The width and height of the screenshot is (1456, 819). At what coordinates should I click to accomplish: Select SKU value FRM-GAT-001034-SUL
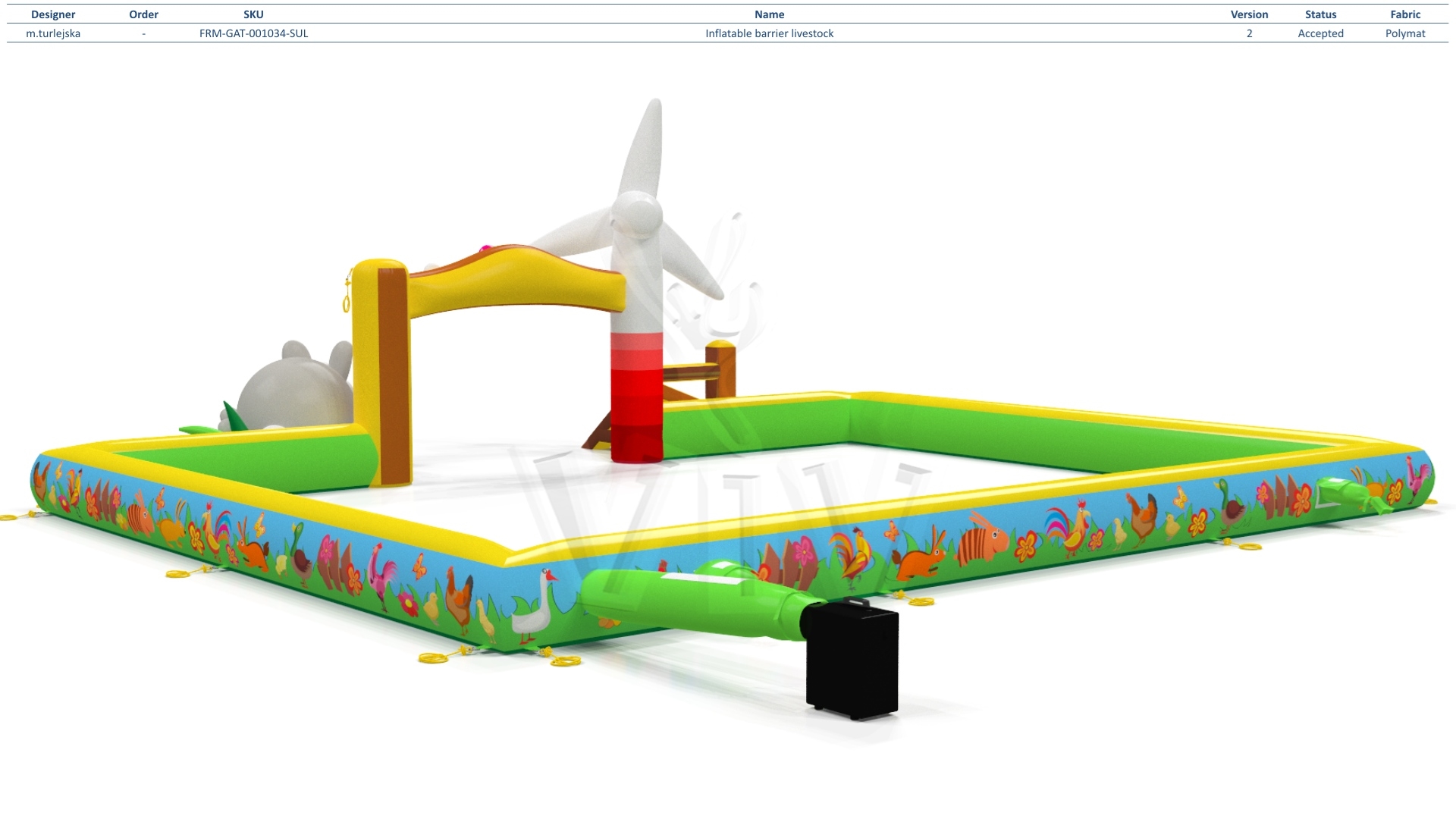pos(253,33)
